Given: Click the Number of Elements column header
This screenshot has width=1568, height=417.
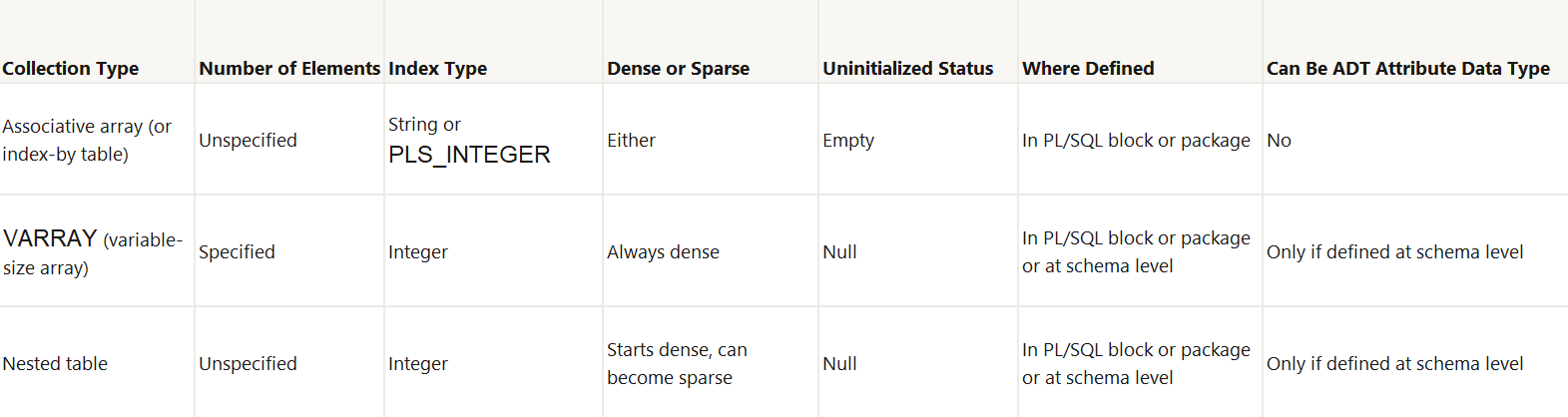Looking at the screenshot, I should pyautogui.click(x=289, y=69).
